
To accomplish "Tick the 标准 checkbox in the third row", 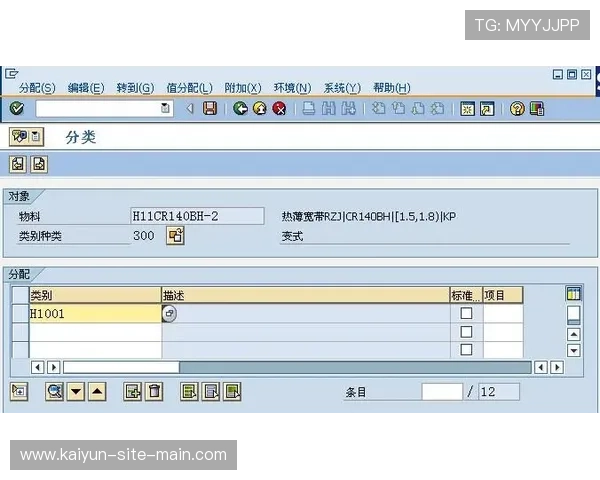I will [466, 349].
